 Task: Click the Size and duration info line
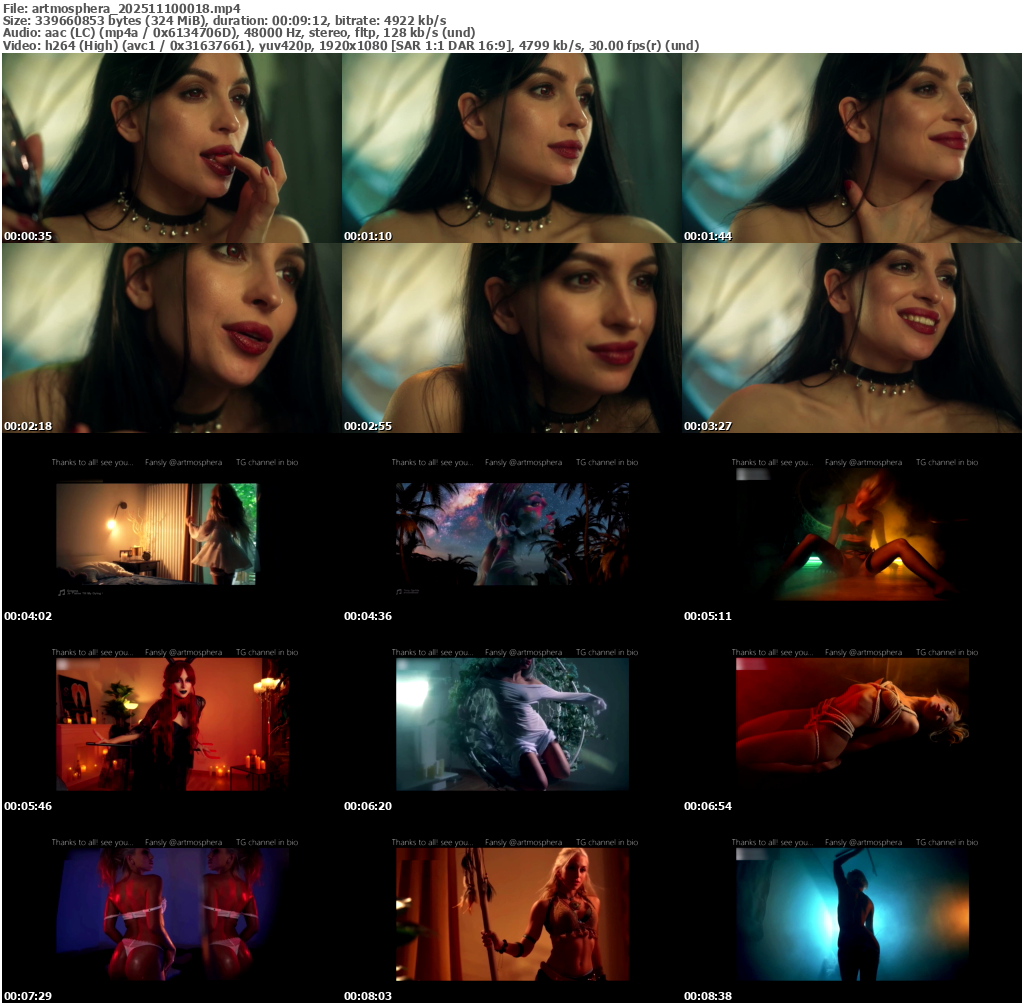(x=225, y=20)
